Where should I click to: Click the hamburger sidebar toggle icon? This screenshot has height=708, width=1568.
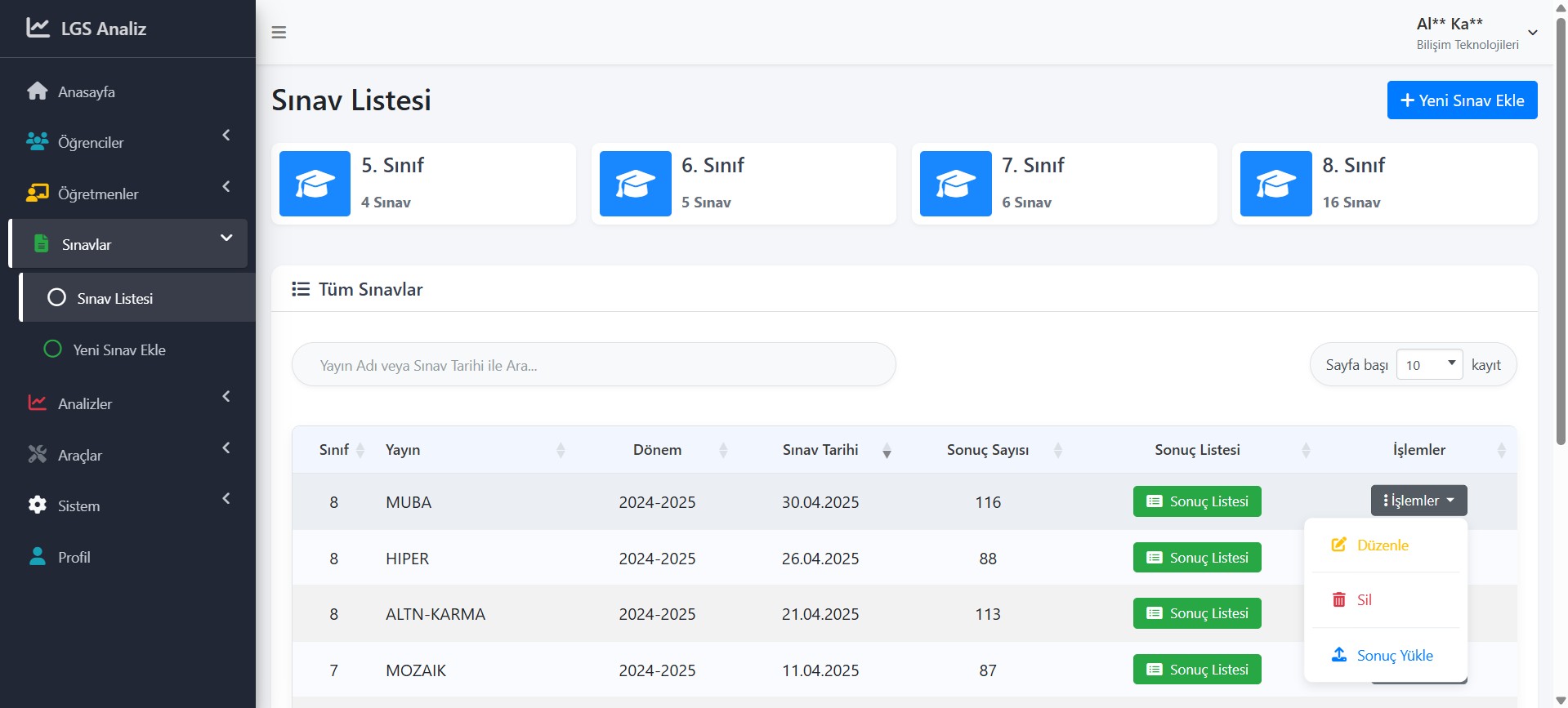click(279, 33)
